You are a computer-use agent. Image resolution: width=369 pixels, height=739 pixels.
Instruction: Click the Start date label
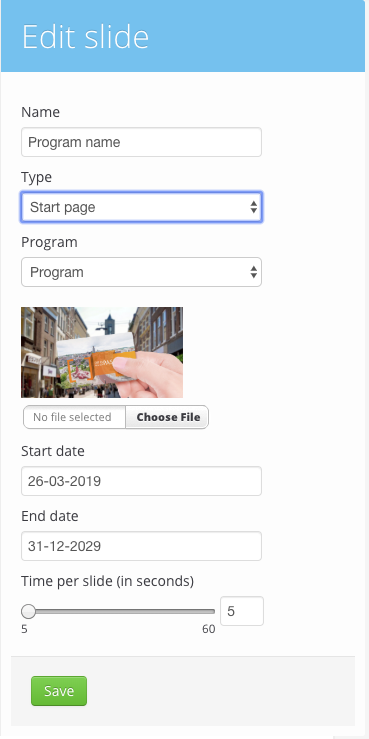pyautogui.click(x=53, y=451)
